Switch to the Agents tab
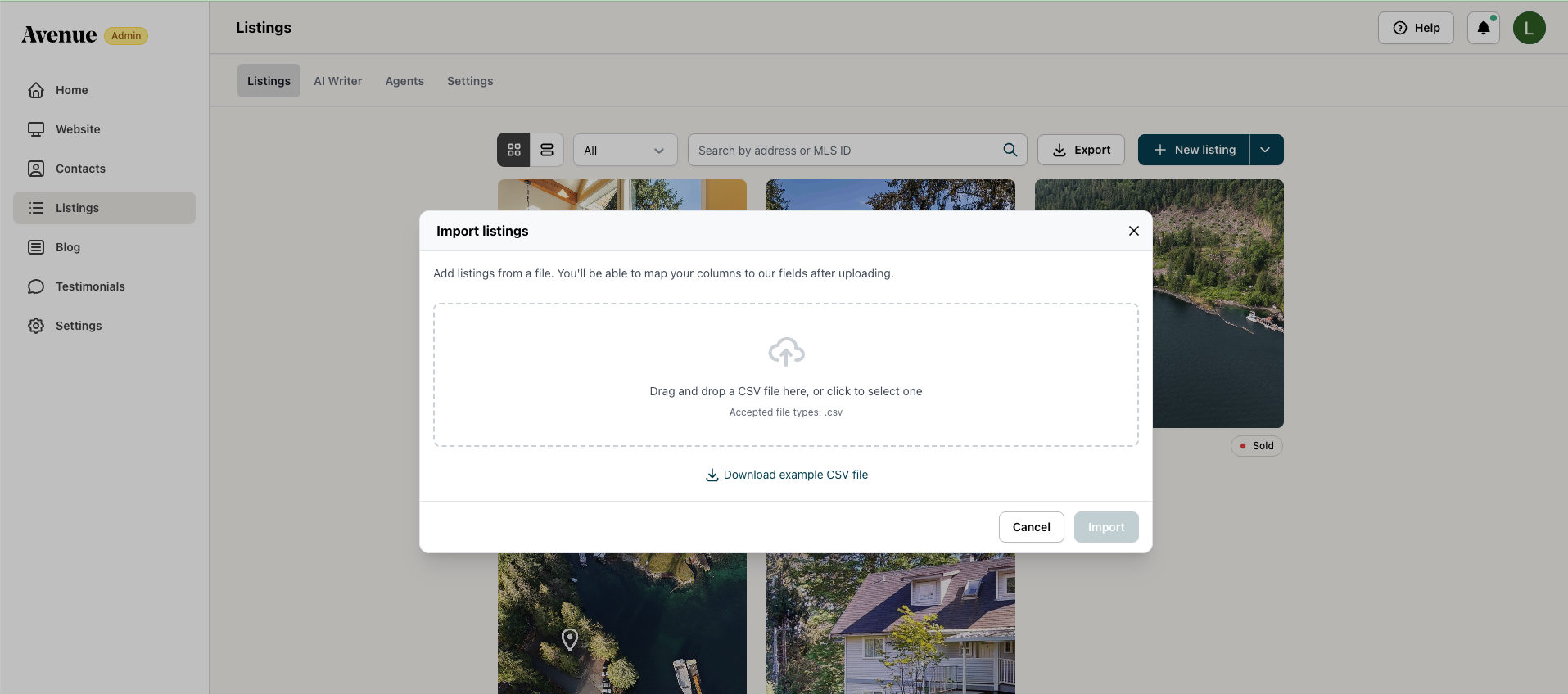 (x=404, y=81)
